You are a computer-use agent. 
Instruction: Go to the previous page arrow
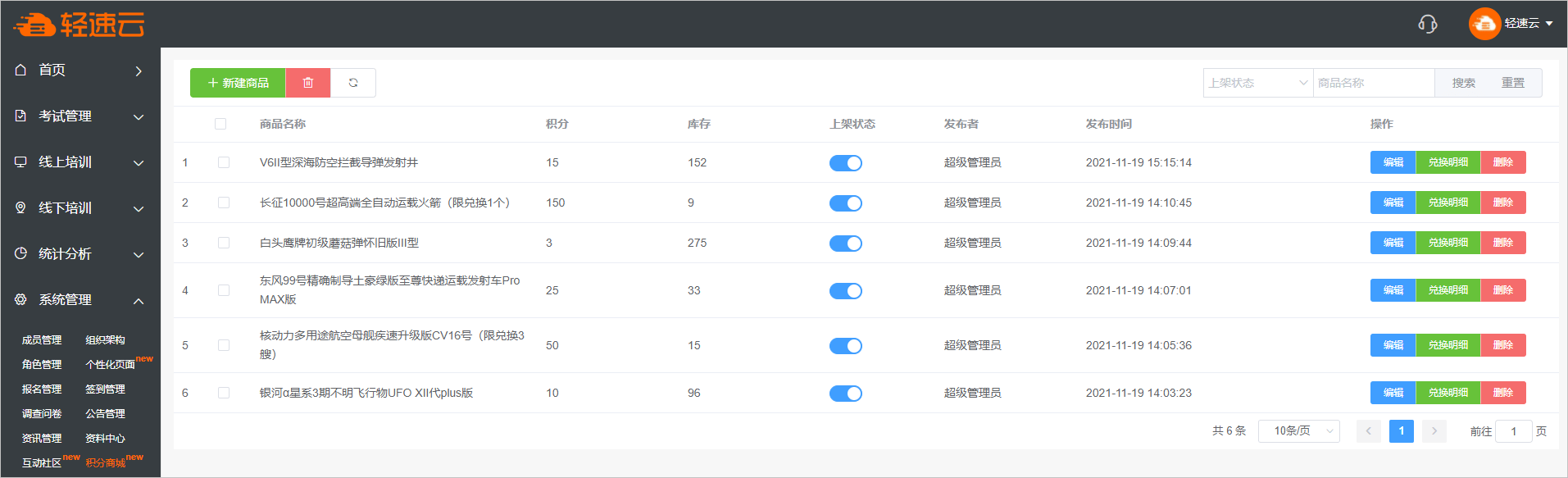[1368, 430]
